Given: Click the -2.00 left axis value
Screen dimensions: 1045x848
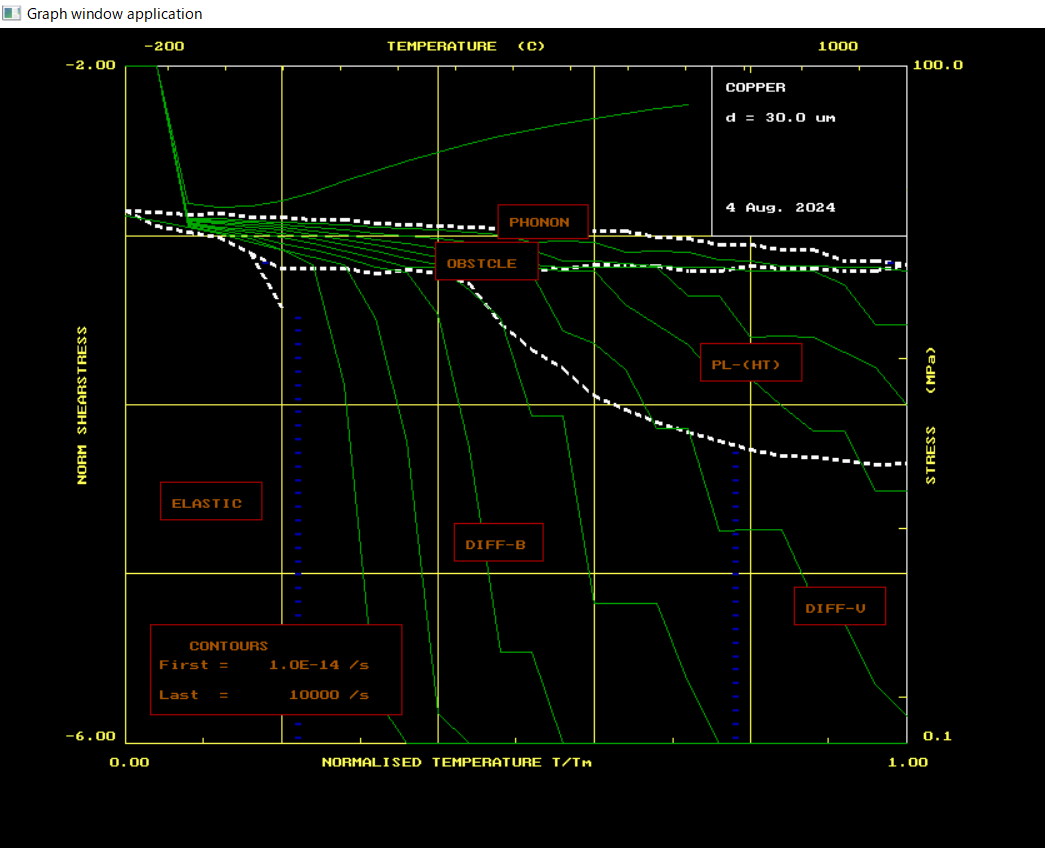Looking at the screenshot, I should point(91,65).
